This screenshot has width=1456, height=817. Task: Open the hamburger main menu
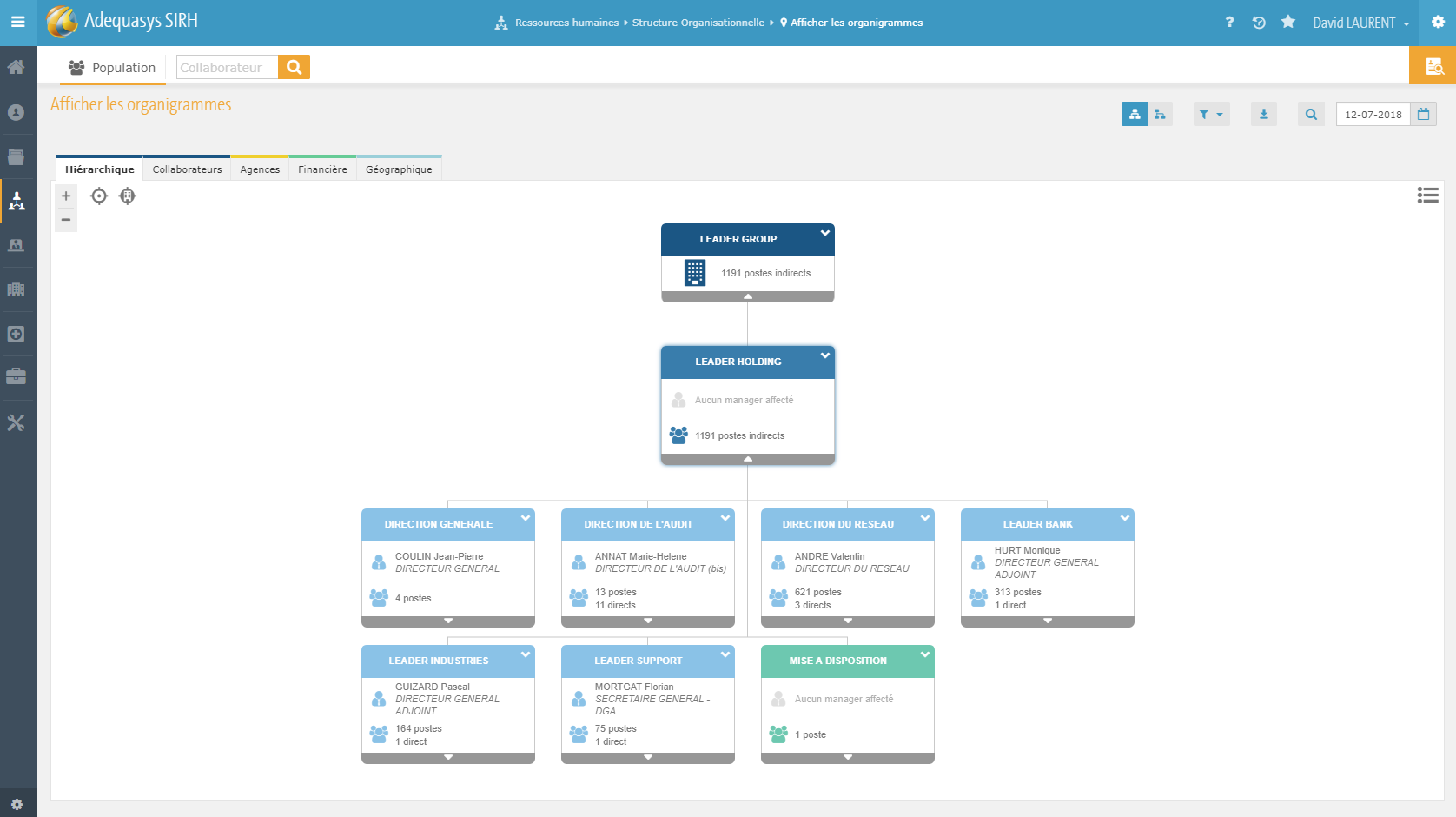pos(17,23)
